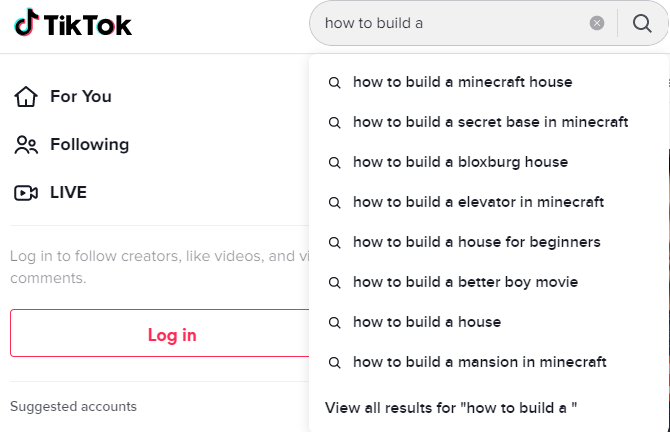Screen dimensions: 670x432
Task: Open the For You home icon
Action: pyautogui.click(x=26, y=97)
